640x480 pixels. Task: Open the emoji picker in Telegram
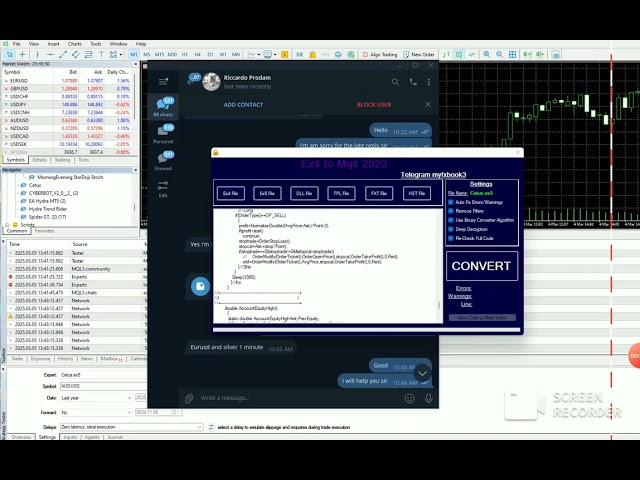click(x=409, y=398)
